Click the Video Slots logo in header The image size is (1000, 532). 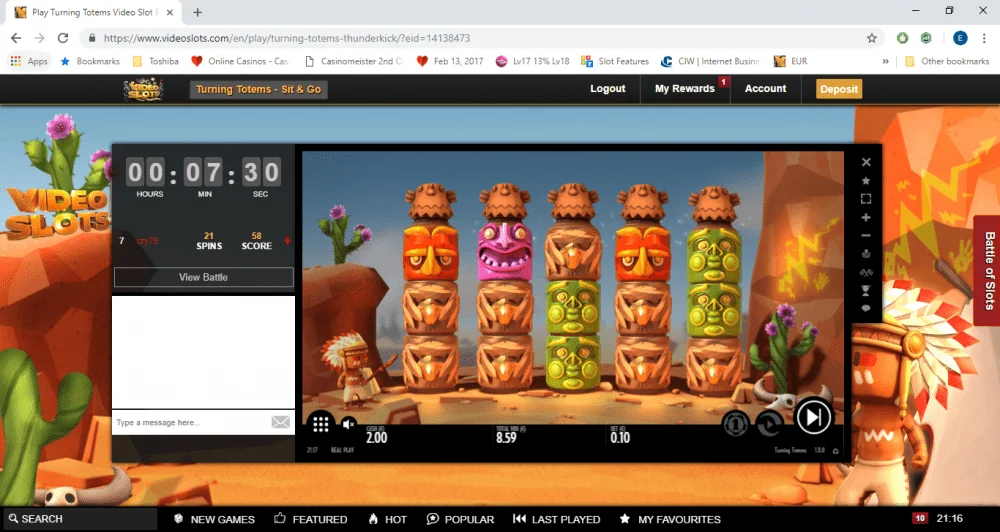(x=143, y=89)
